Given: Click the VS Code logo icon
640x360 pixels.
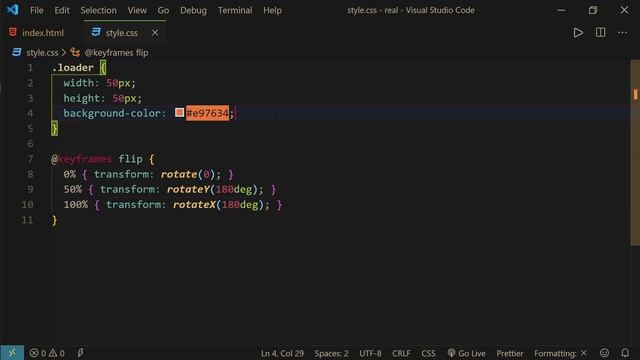Looking at the screenshot, I should [x=12, y=10].
